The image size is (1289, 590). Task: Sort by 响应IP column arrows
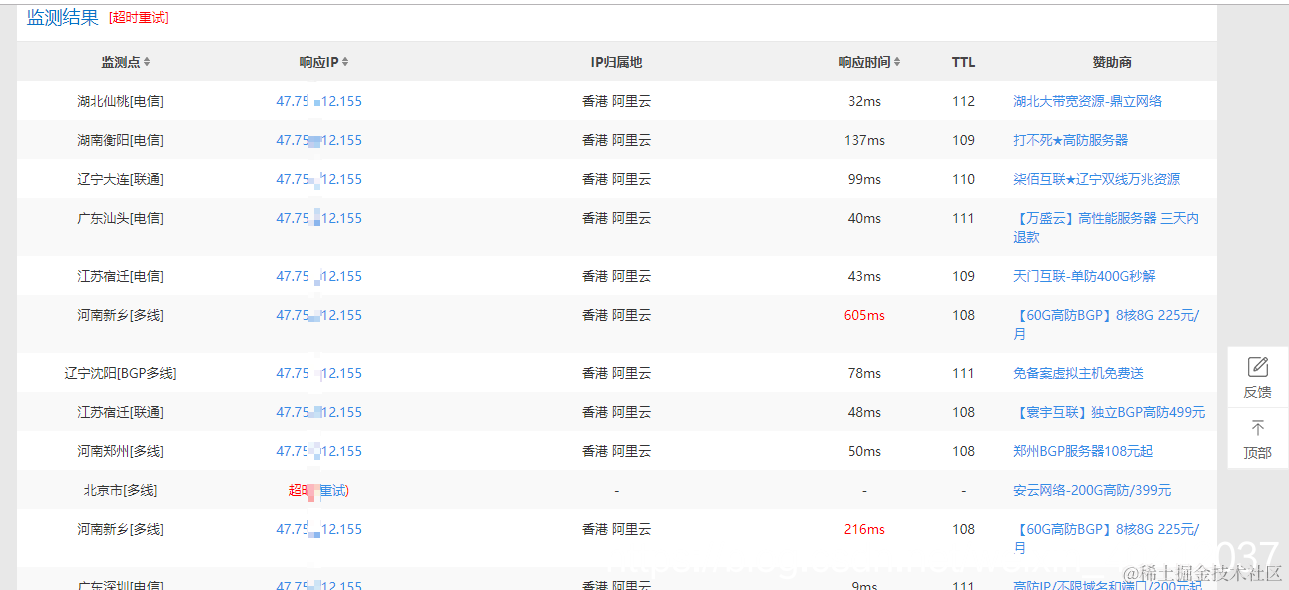pyautogui.click(x=345, y=62)
